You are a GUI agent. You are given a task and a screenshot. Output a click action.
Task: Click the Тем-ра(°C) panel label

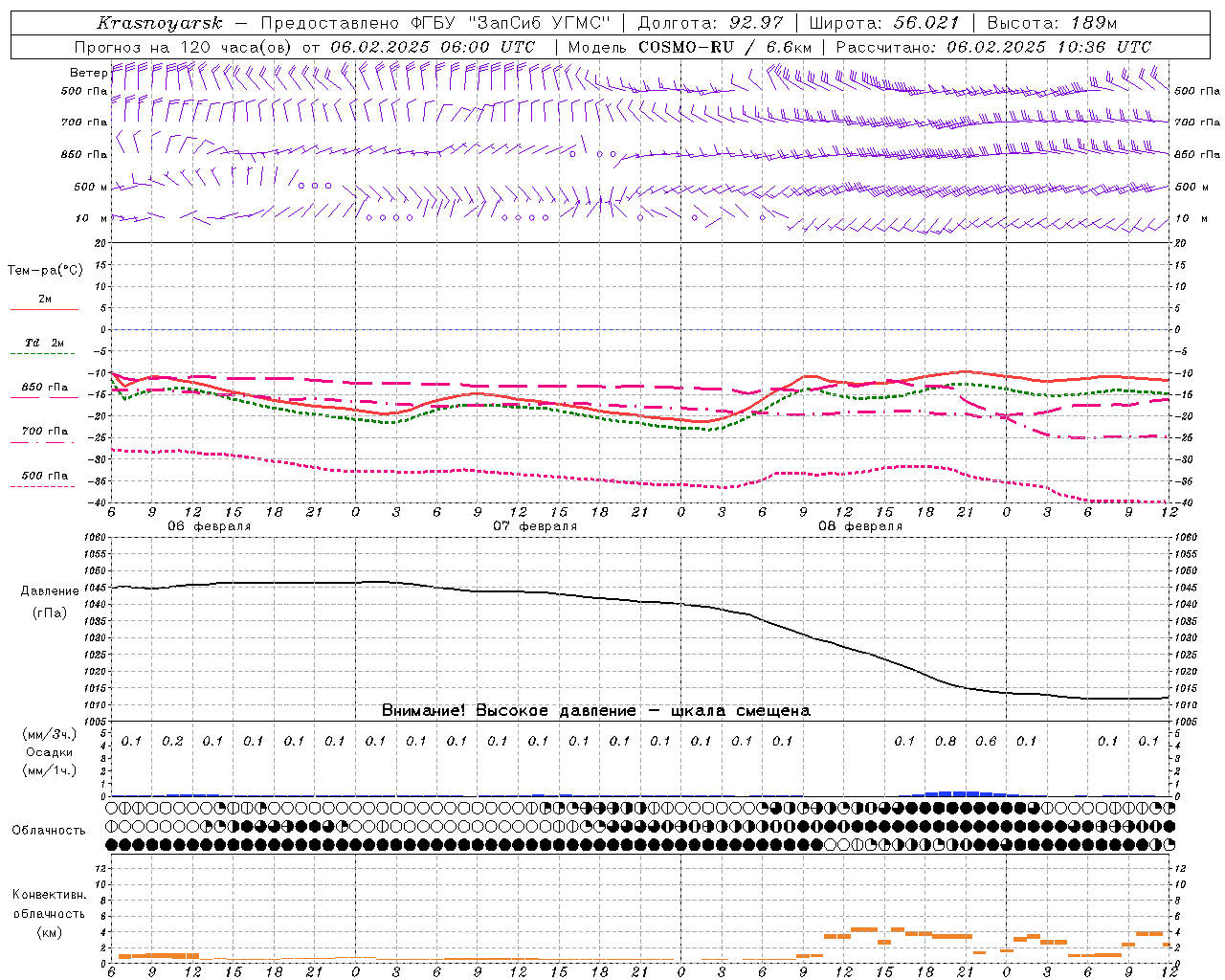[x=45, y=271]
